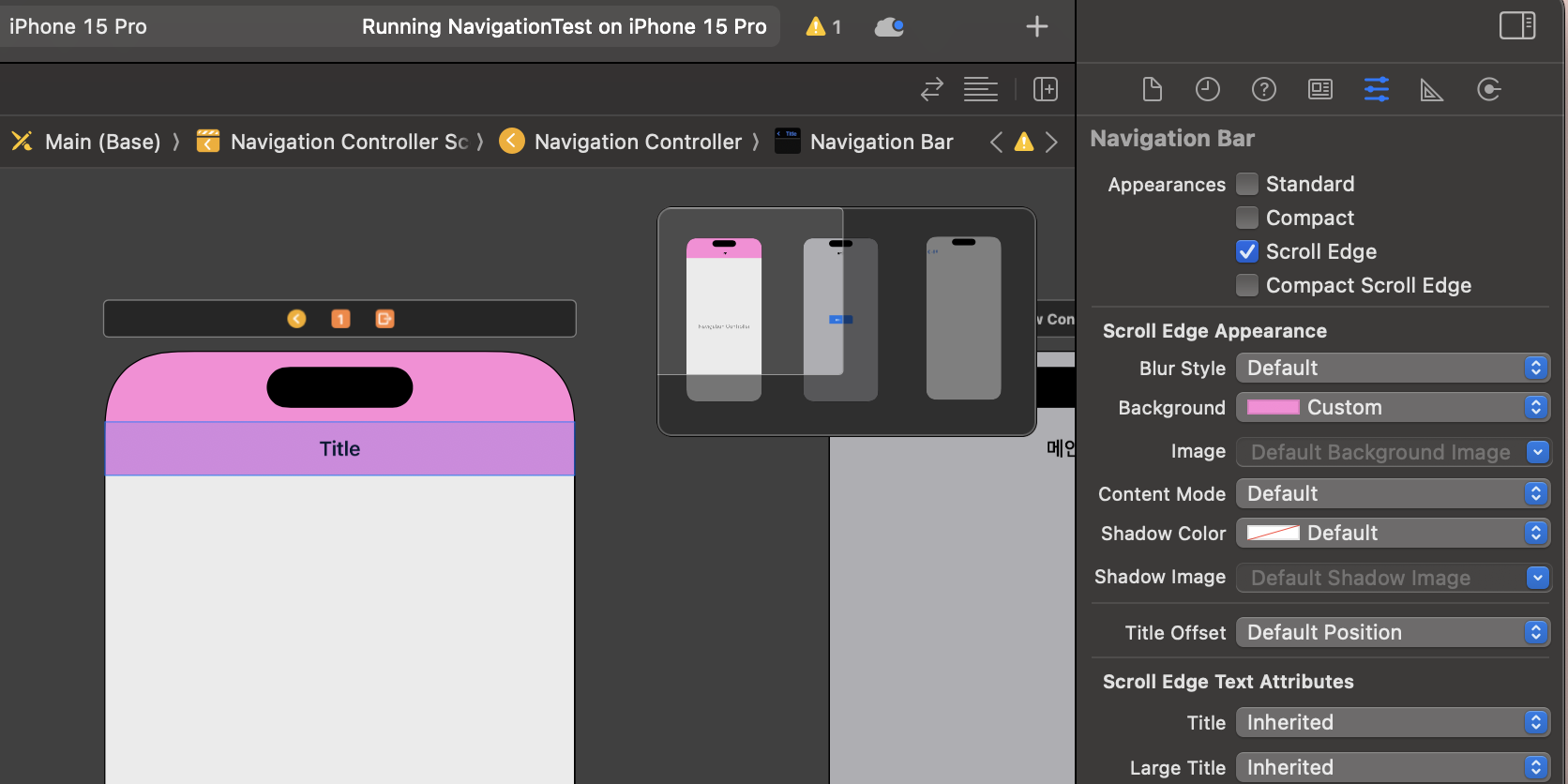The height and width of the screenshot is (784, 1568).
Task: Open the Quick Help inspector
Action: coord(1264,89)
